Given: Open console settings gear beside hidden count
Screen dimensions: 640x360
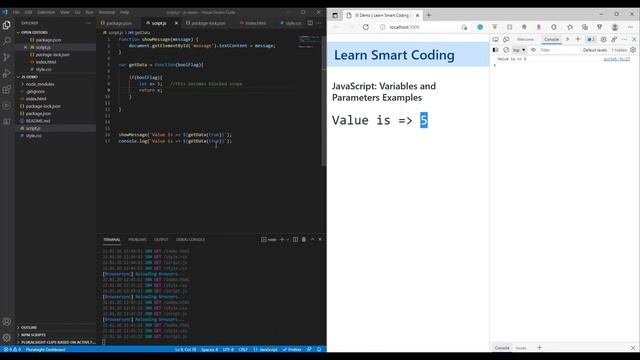Looking at the screenshot, I should (x=633, y=50).
